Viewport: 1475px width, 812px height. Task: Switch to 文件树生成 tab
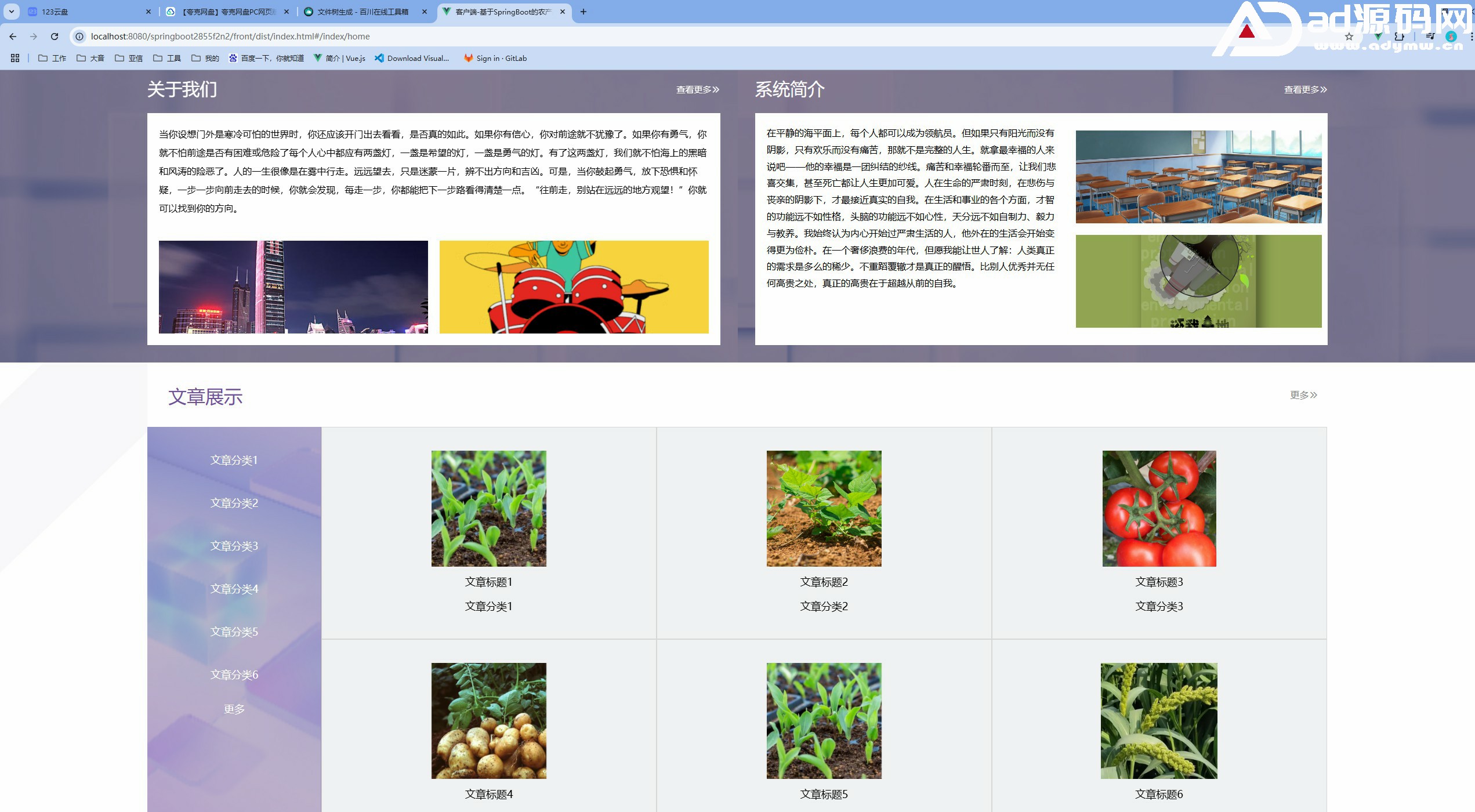click(363, 12)
